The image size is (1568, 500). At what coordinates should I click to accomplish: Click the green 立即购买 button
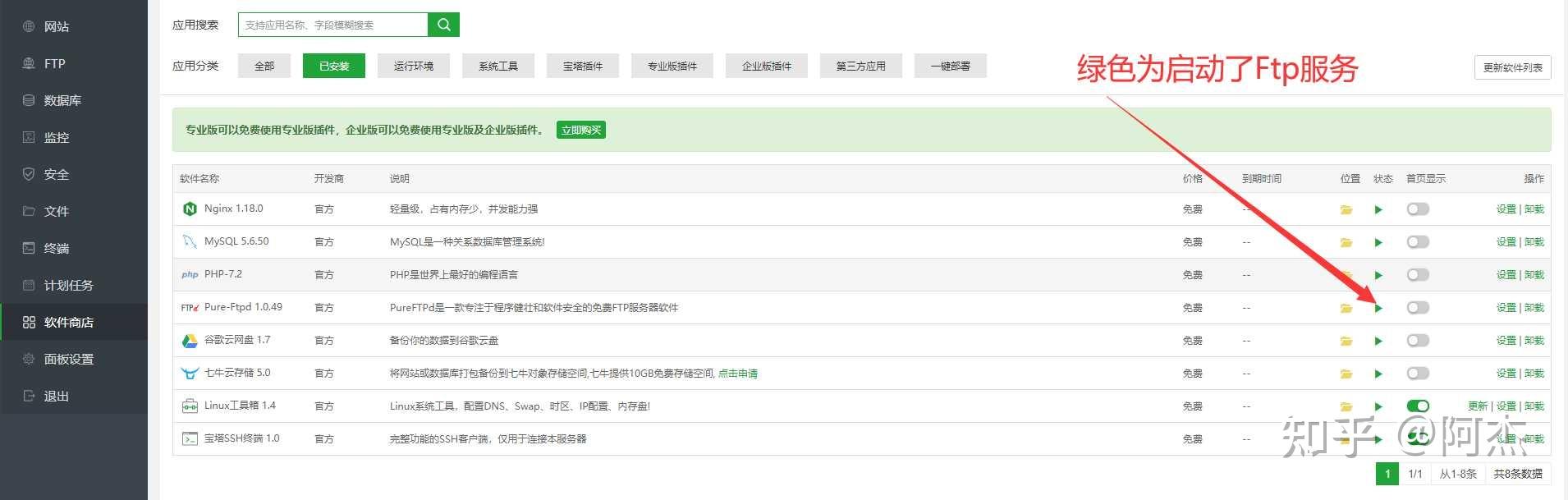581,130
